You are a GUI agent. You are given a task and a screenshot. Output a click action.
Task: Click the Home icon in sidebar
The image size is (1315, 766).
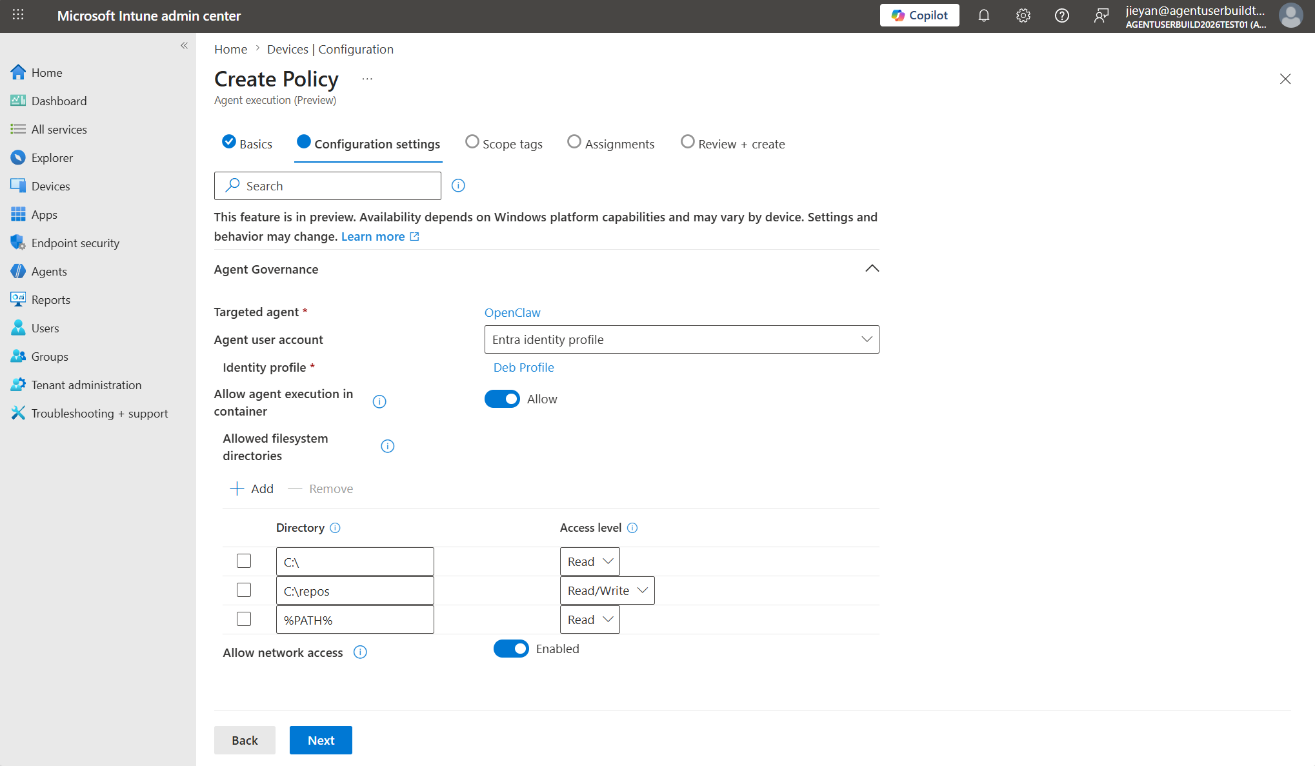pyautogui.click(x=18, y=72)
